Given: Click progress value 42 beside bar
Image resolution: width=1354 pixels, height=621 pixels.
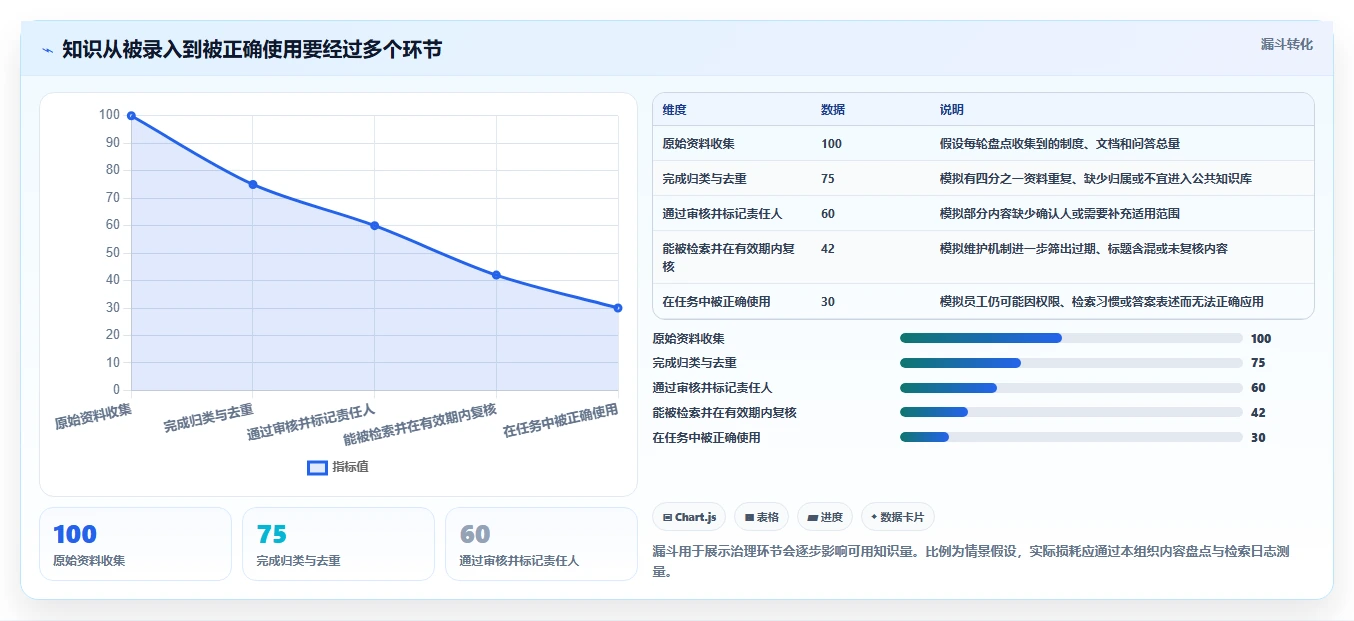Looking at the screenshot, I should click(x=1258, y=412).
